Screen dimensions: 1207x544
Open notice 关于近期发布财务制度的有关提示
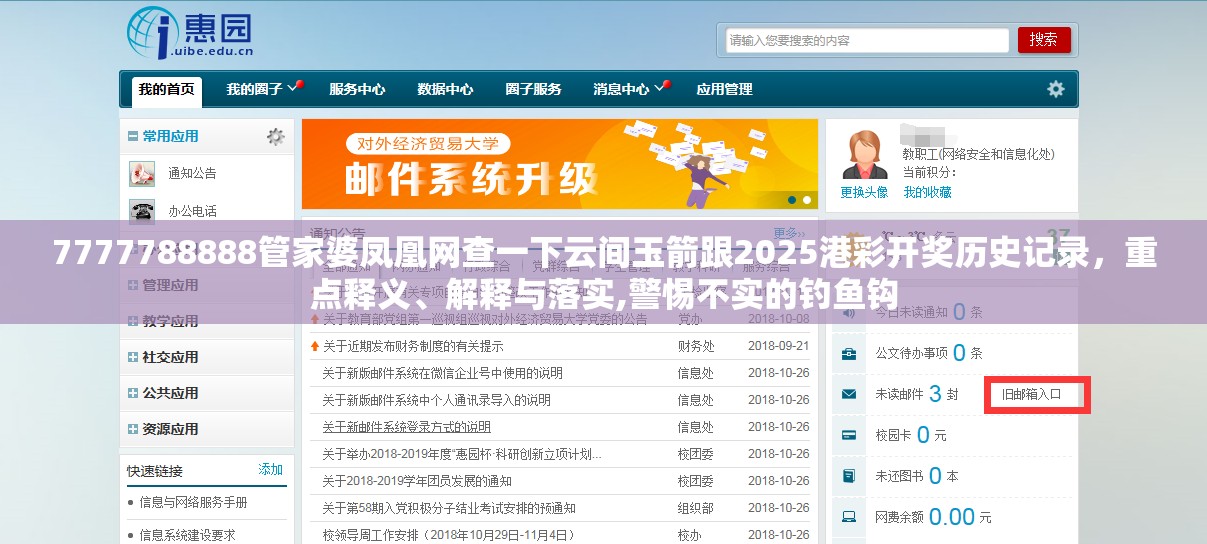tap(412, 346)
